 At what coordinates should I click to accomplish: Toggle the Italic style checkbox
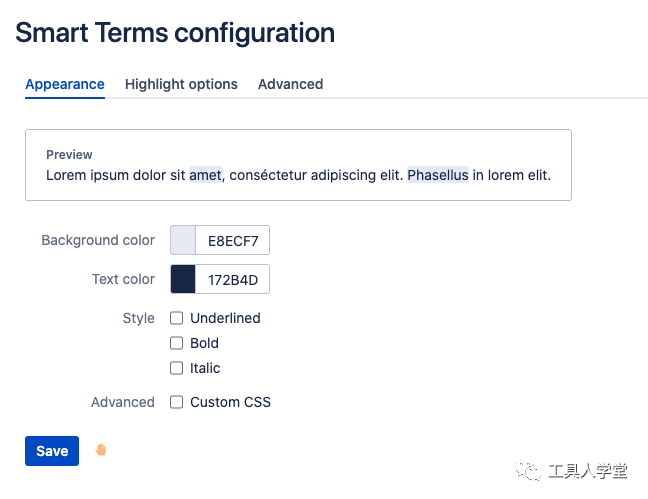[177, 368]
